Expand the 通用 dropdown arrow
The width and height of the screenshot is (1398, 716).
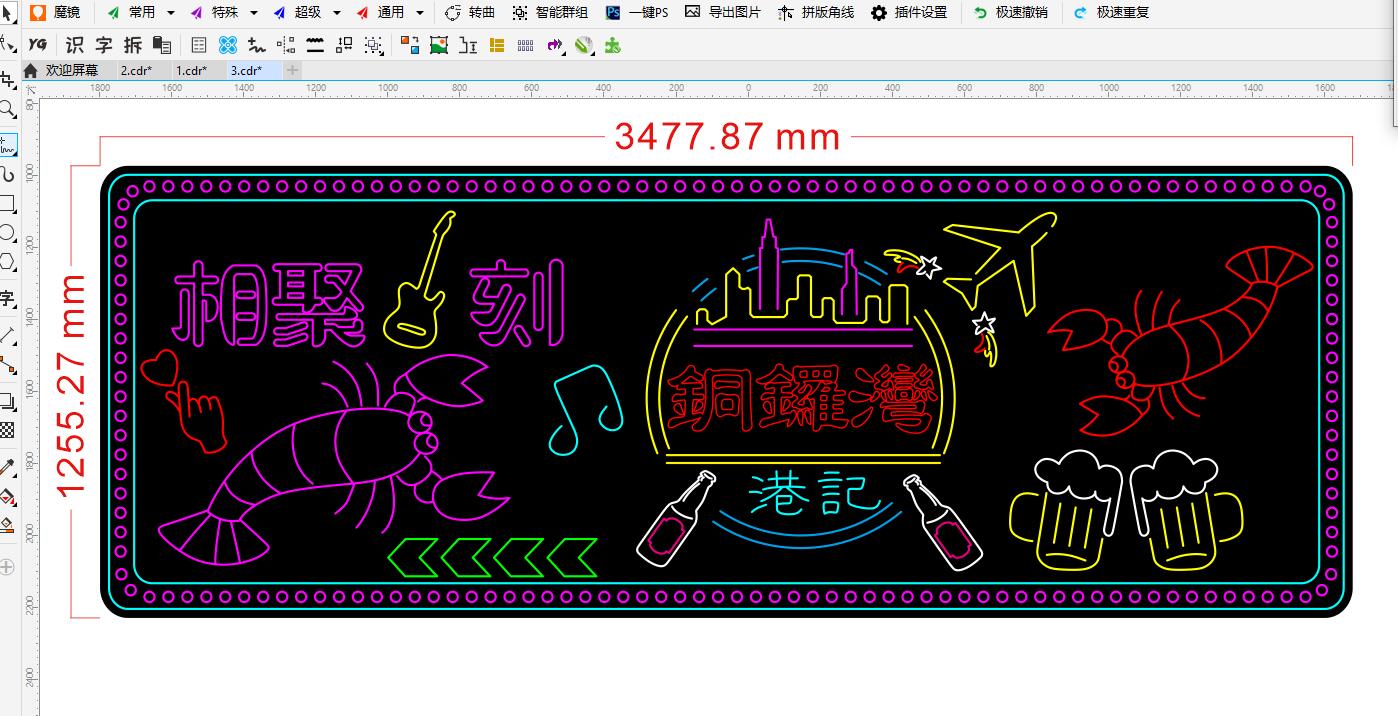[x=420, y=13]
